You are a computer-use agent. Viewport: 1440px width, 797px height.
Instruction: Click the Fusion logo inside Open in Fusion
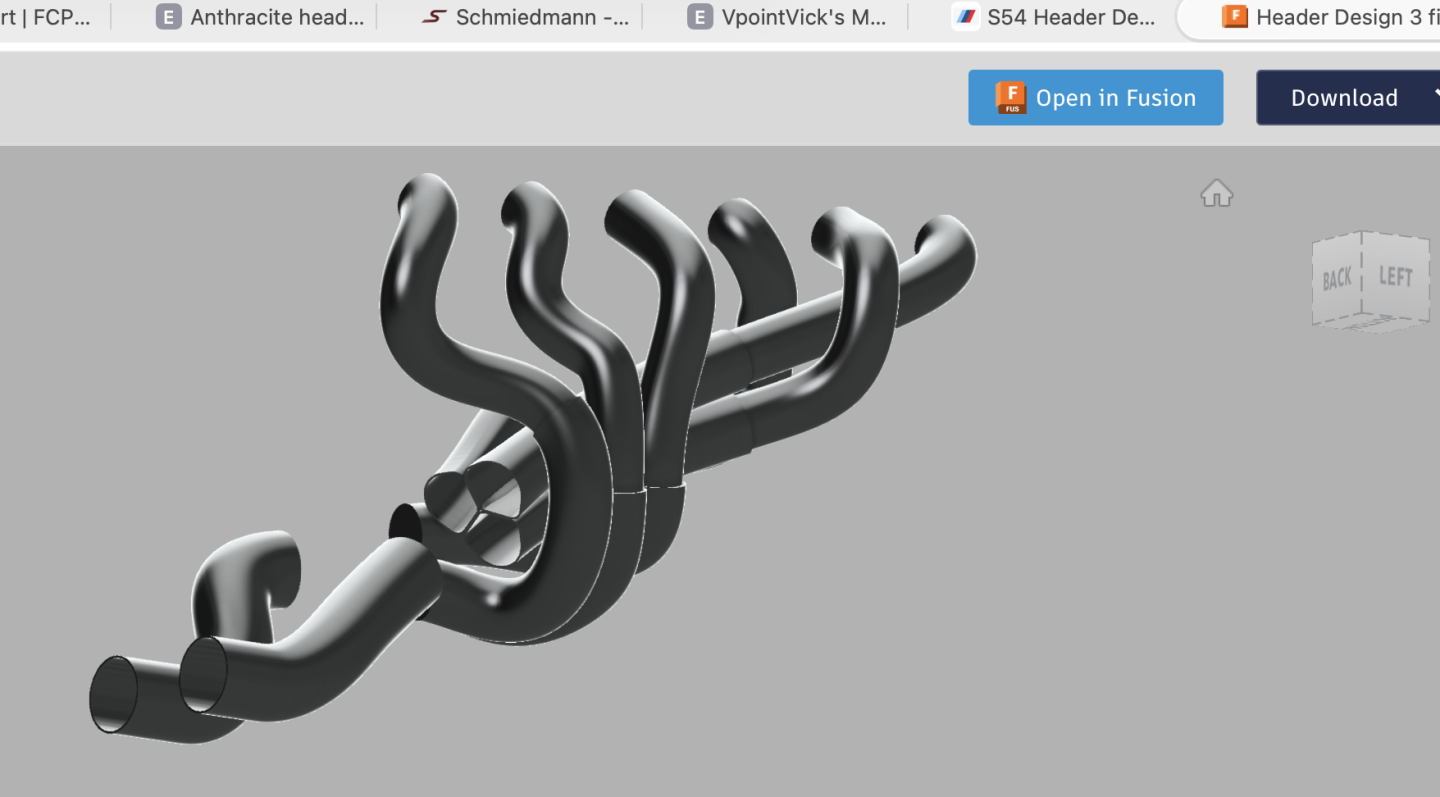[x=1011, y=97]
